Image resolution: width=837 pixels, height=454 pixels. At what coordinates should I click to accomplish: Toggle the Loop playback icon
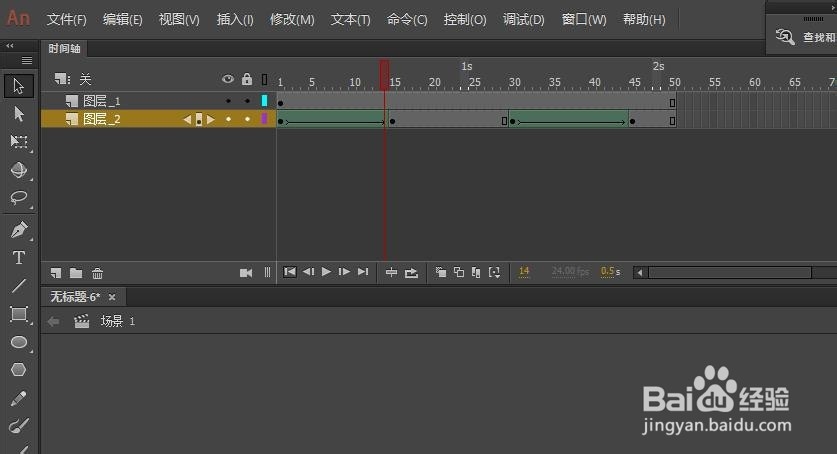[411, 273]
